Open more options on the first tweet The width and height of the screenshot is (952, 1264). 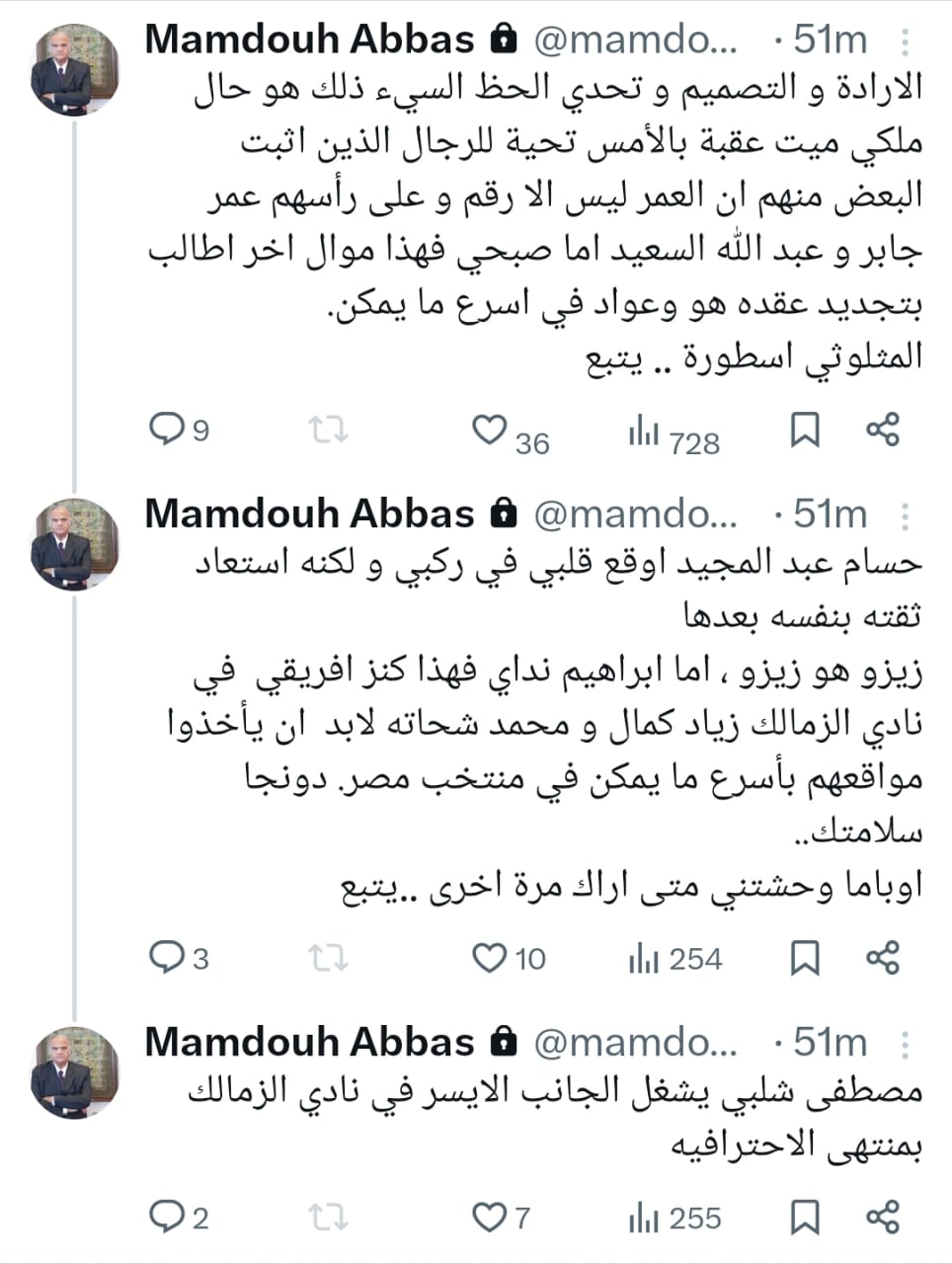point(906,41)
